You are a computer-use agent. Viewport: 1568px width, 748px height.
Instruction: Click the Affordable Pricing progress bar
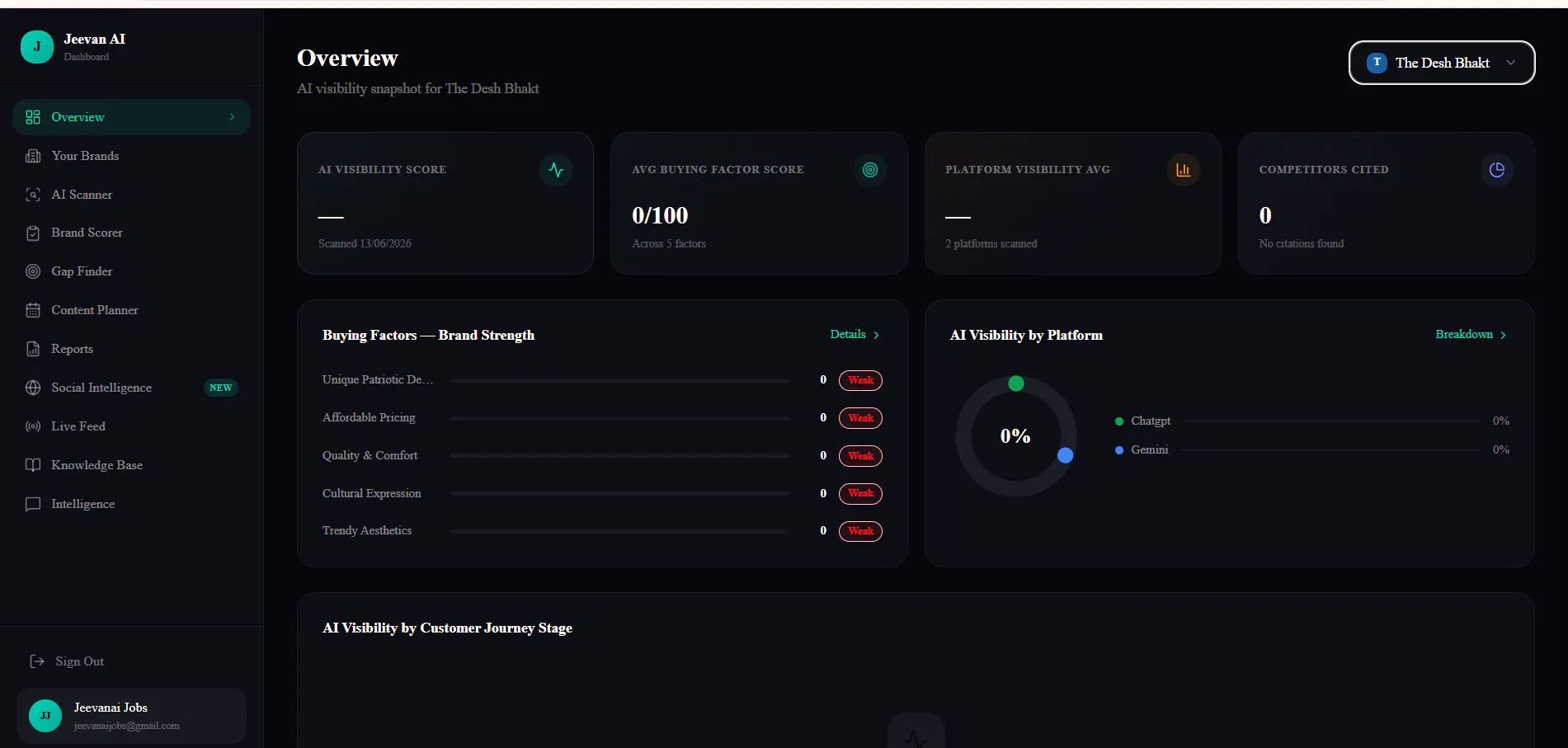pyautogui.click(x=619, y=419)
